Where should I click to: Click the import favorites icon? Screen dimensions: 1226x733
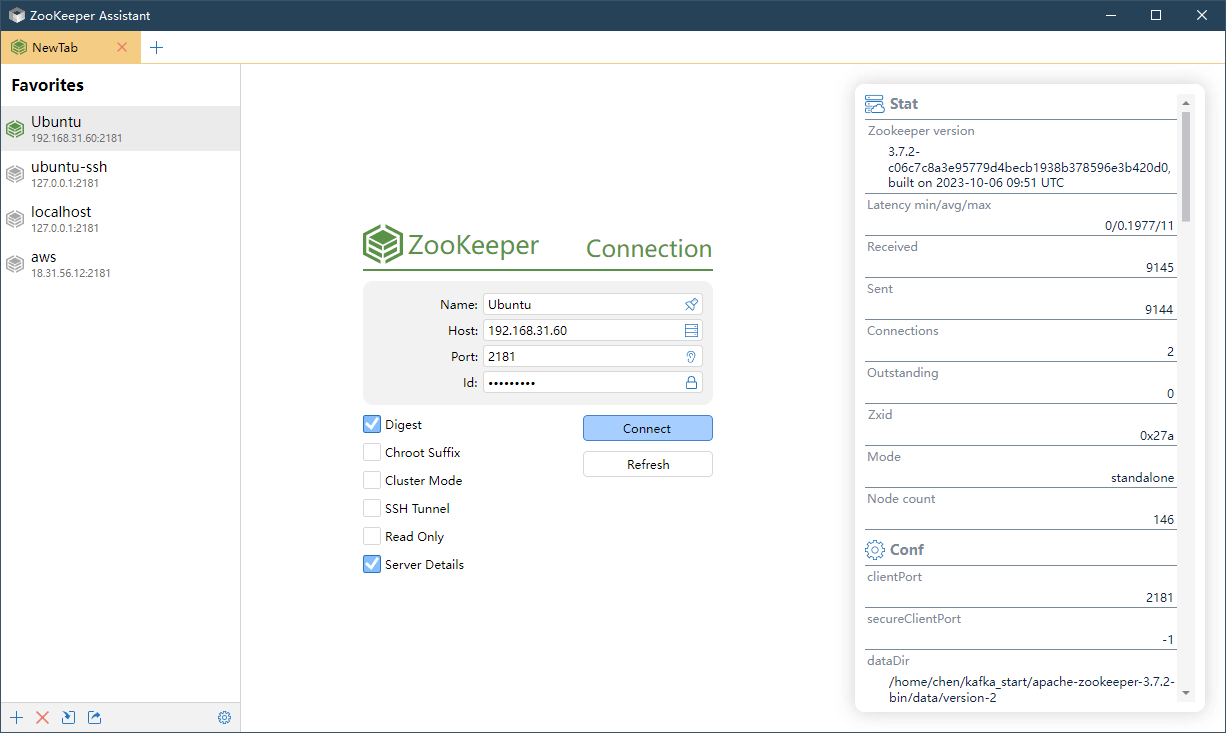click(x=68, y=717)
